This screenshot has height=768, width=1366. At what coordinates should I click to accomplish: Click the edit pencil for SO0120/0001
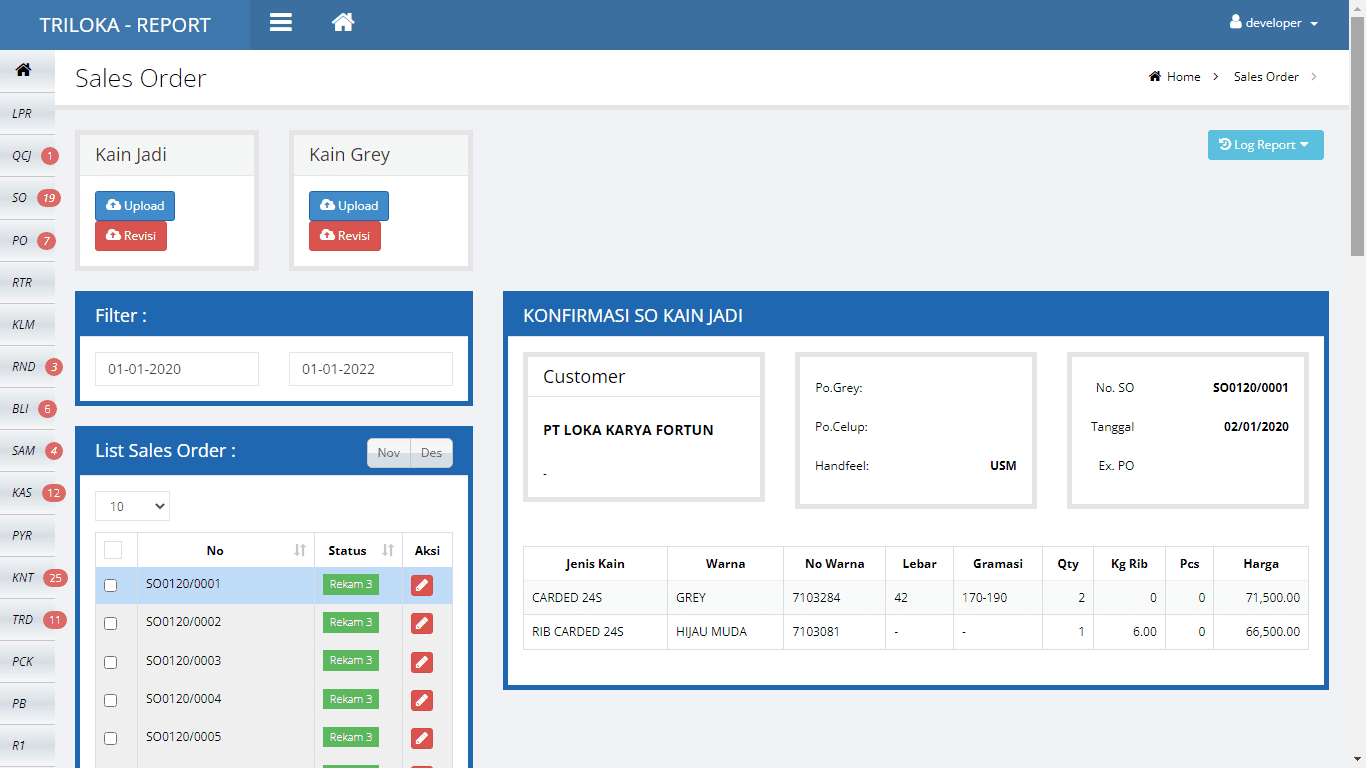coord(422,585)
